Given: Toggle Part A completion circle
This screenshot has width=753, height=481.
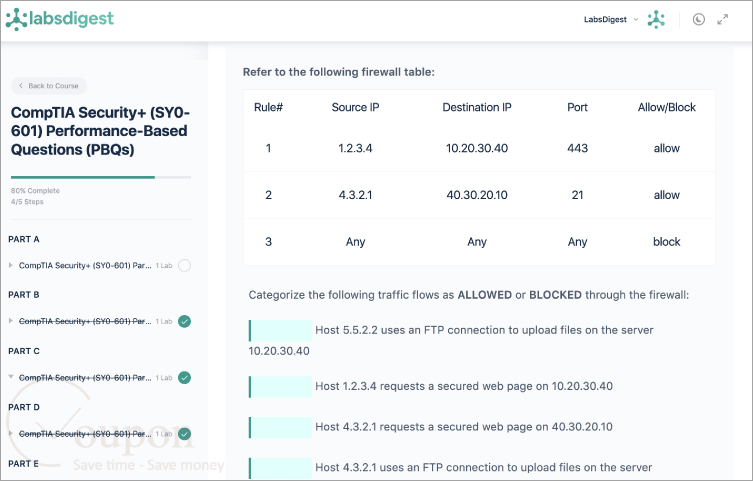Looking at the screenshot, I should pyautogui.click(x=184, y=265).
